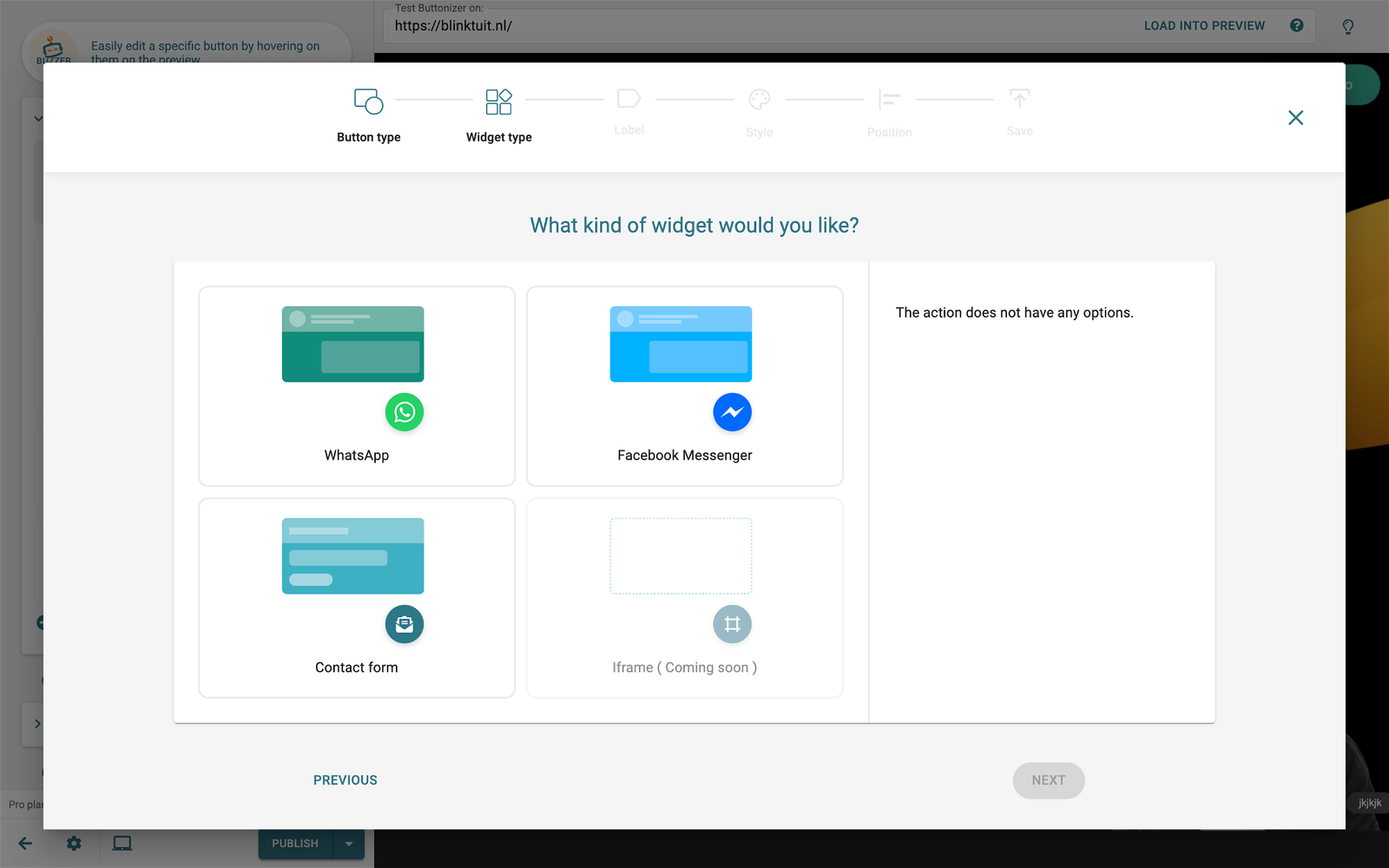This screenshot has height=868, width=1389.
Task: Close the widget wizard dialog
Action: (1295, 117)
